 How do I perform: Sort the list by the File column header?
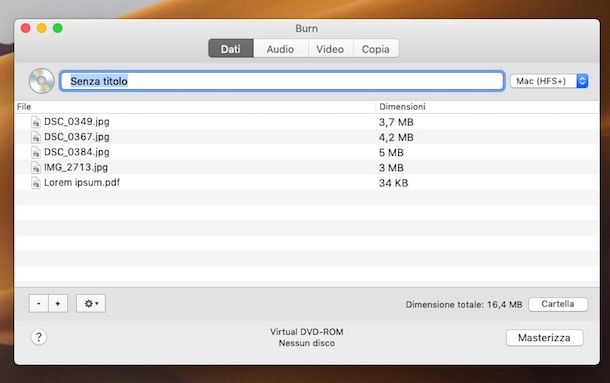point(24,107)
